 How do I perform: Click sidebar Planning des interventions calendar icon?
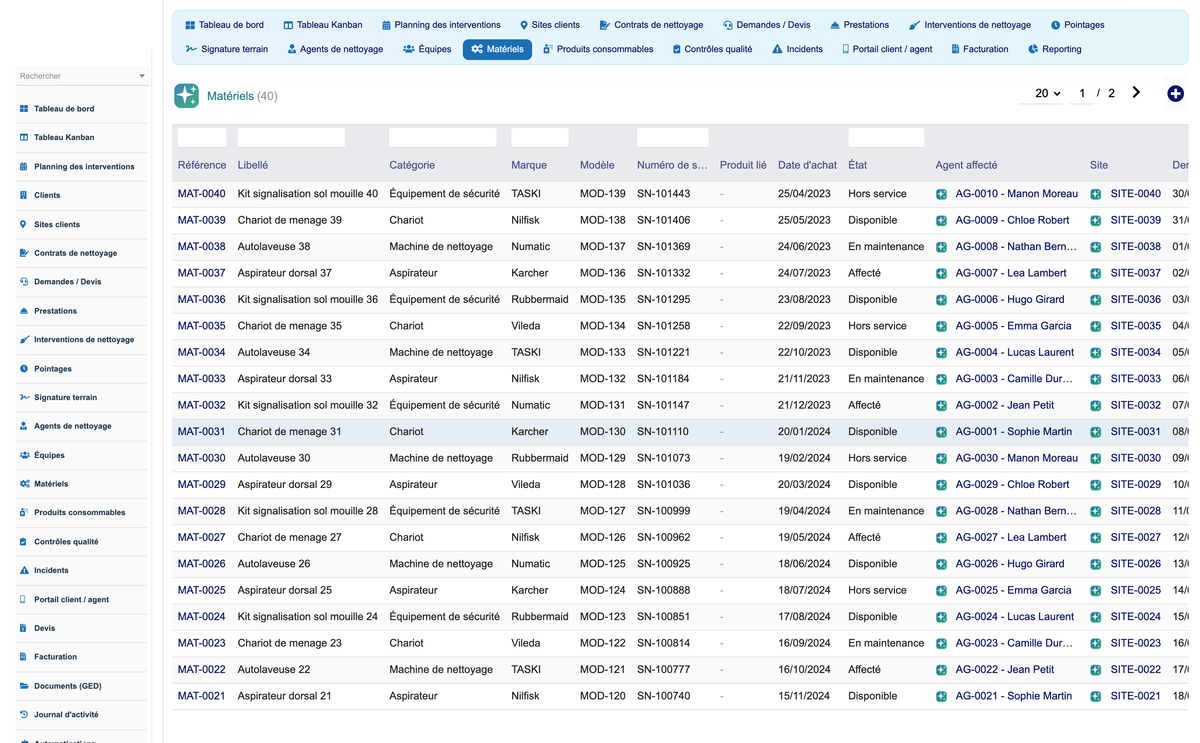[x=24, y=167]
